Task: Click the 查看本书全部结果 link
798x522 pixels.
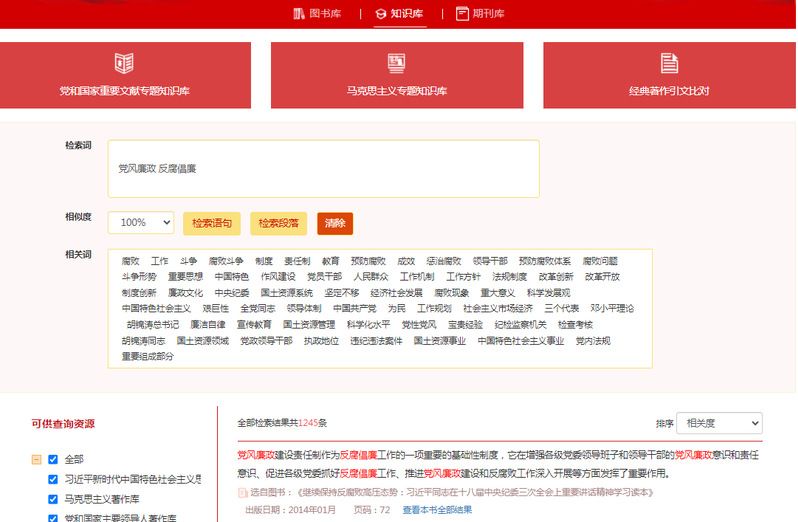Action: click(x=437, y=510)
